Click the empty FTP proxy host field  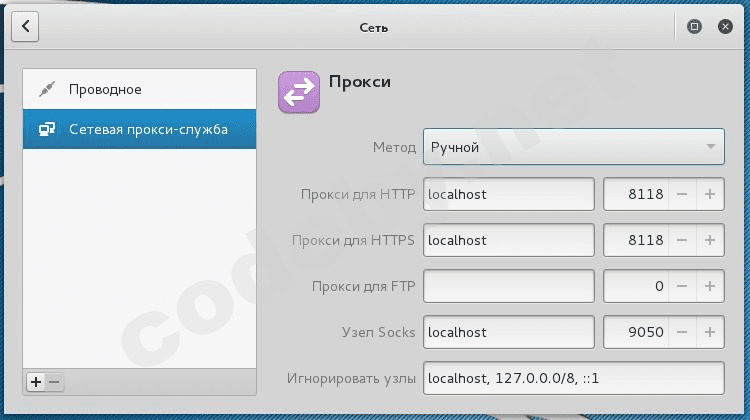pyautogui.click(x=509, y=287)
